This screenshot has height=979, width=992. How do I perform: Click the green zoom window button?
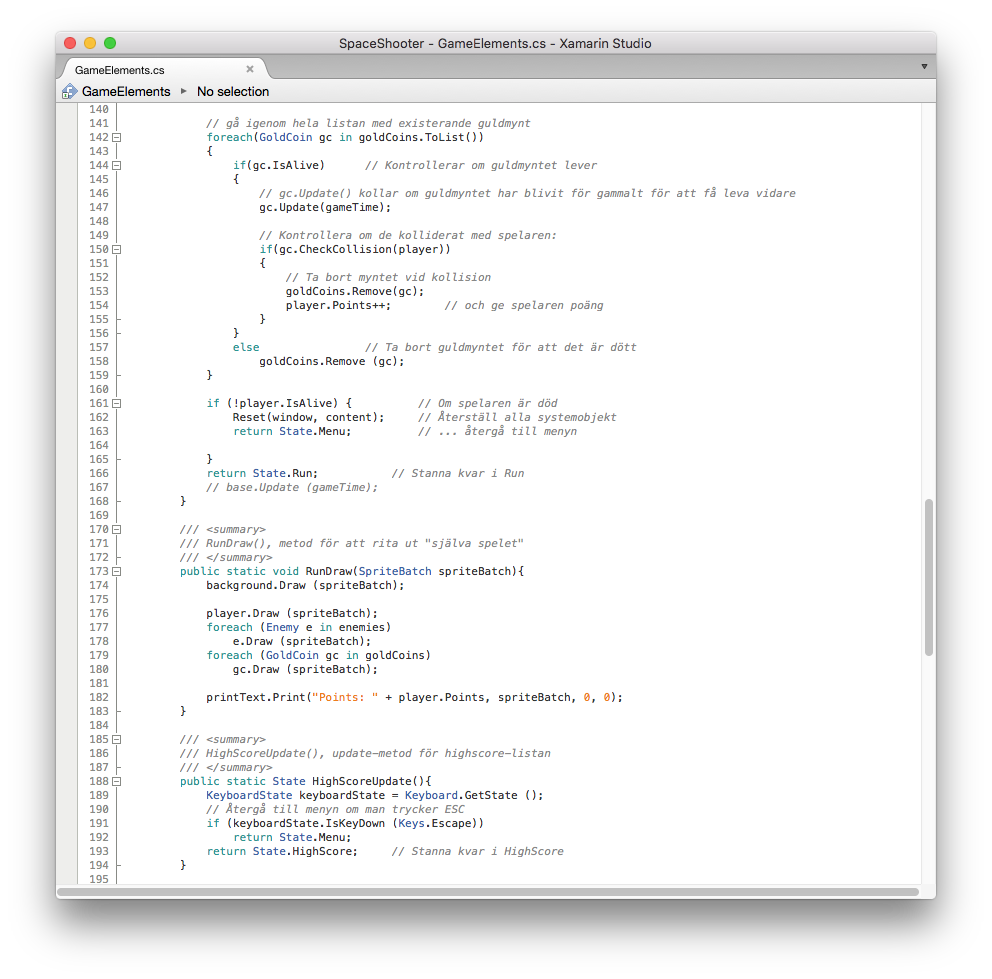coord(110,43)
